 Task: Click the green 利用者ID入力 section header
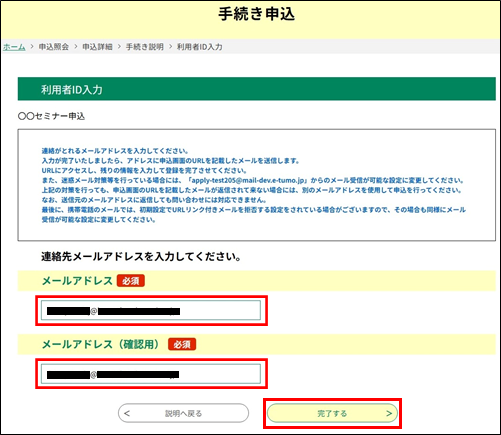[257, 89]
